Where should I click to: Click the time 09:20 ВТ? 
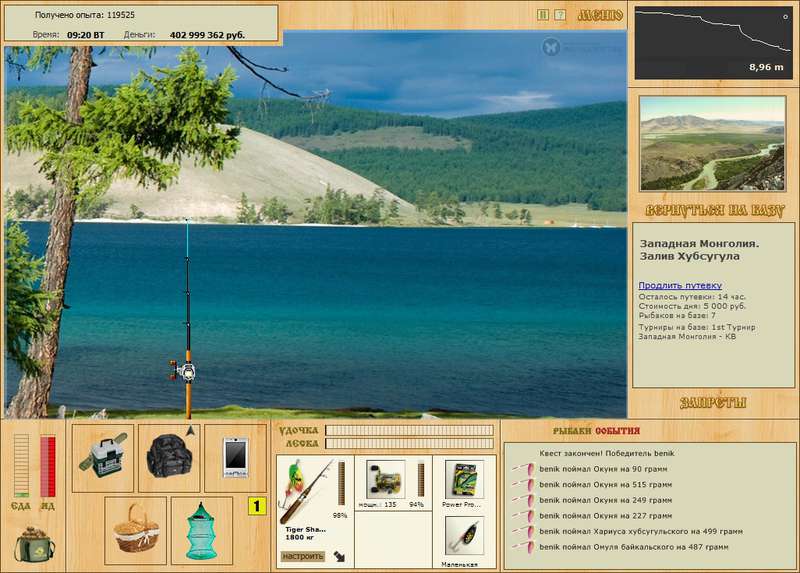[x=85, y=35]
